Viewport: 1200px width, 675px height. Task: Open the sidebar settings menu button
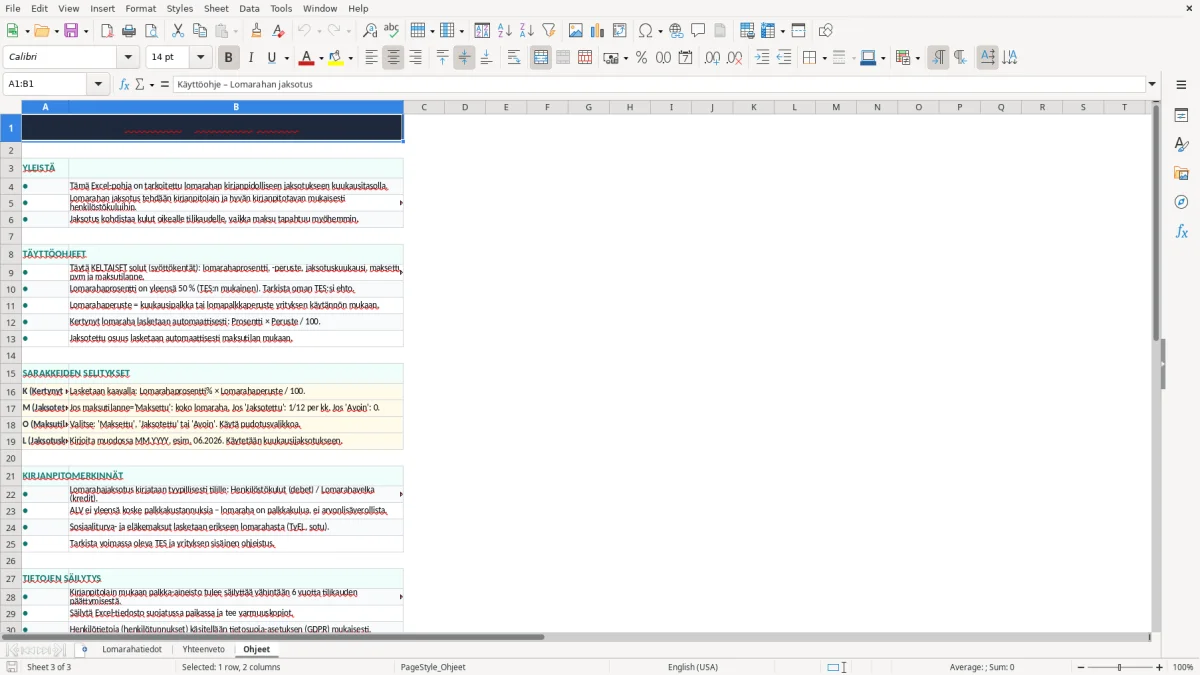tap(1181, 84)
